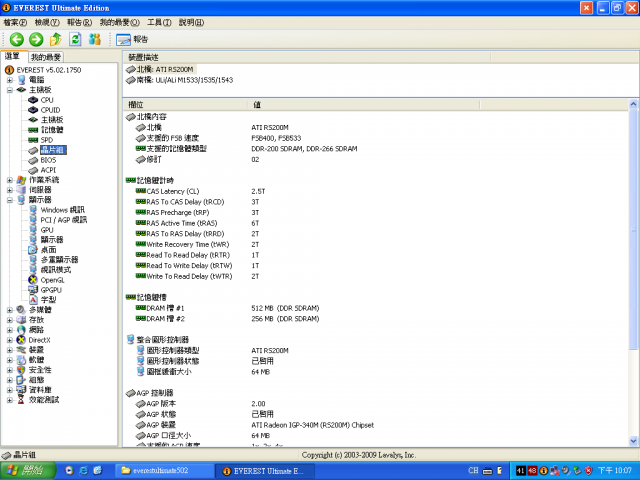This screenshot has width=640, height=480.
Task: Click the Up level arrow toolbar icon
Action: pos(56,40)
